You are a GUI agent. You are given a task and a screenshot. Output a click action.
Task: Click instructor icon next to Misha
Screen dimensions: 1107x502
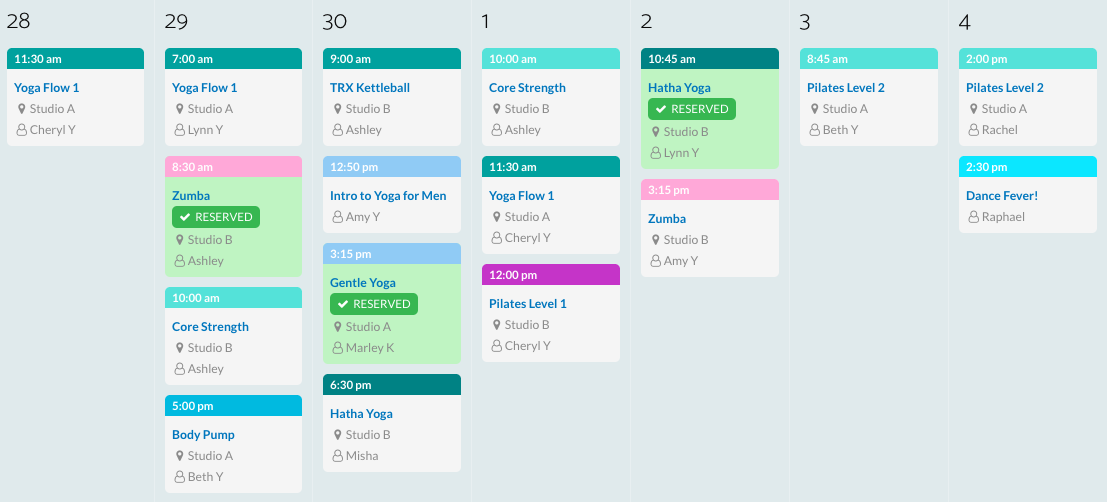337,456
